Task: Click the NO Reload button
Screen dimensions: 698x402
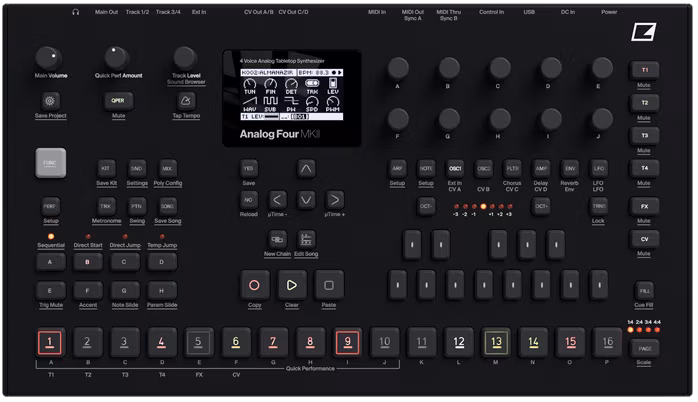Action: click(x=248, y=200)
